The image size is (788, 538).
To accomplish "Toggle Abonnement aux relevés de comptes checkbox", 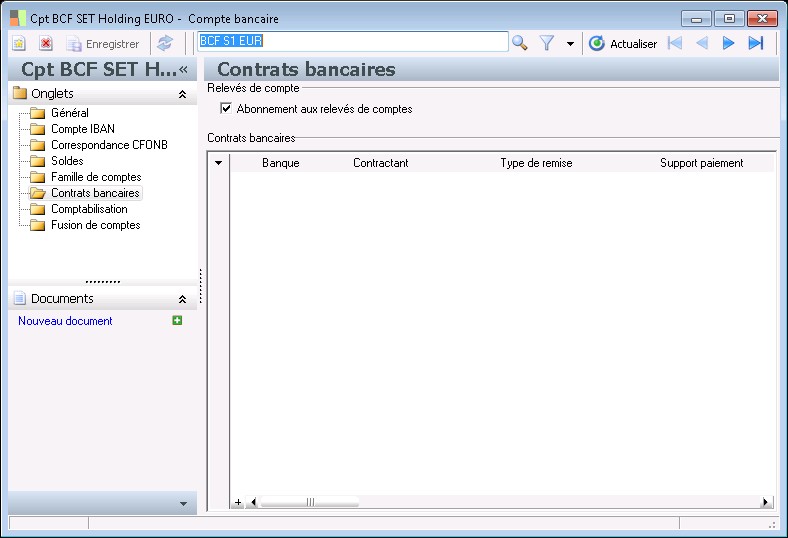I will 226,109.
